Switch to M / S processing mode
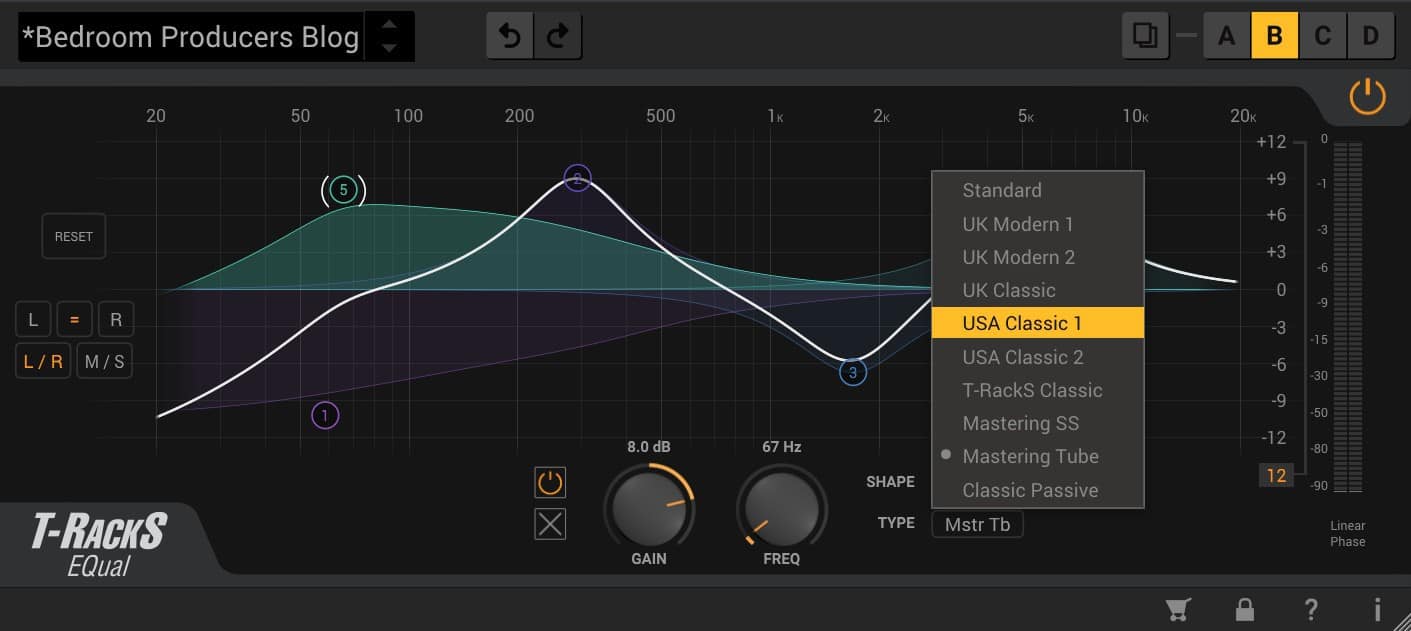Image resolution: width=1411 pixels, height=631 pixels. click(105, 362)
